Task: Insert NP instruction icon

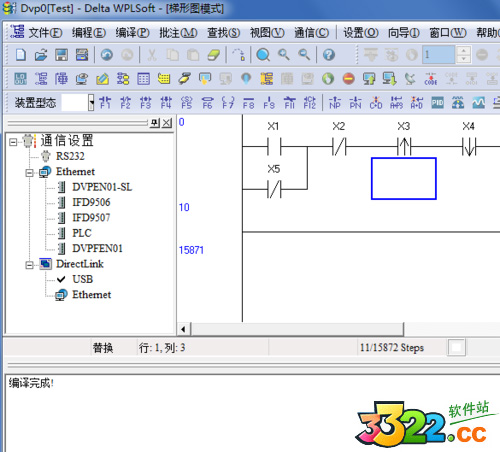Action: [x=335, y=103]
